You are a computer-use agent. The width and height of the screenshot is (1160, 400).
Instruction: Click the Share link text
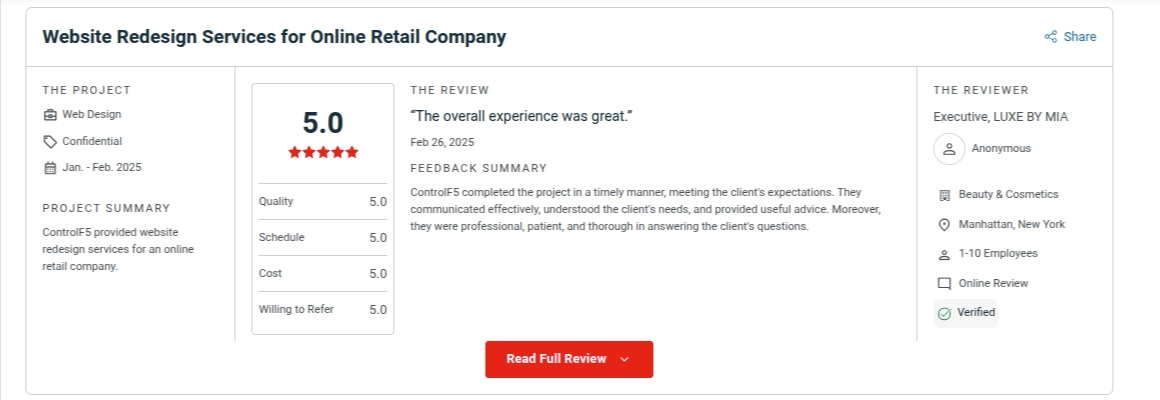click(1080, 37)
